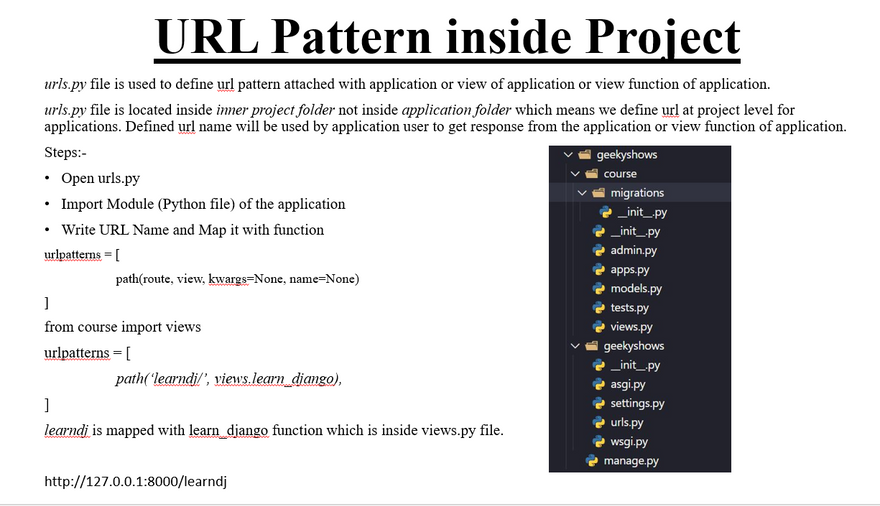Collapse the course folder chevron
Screen dimensions: 880x506
tap(575, 173)
